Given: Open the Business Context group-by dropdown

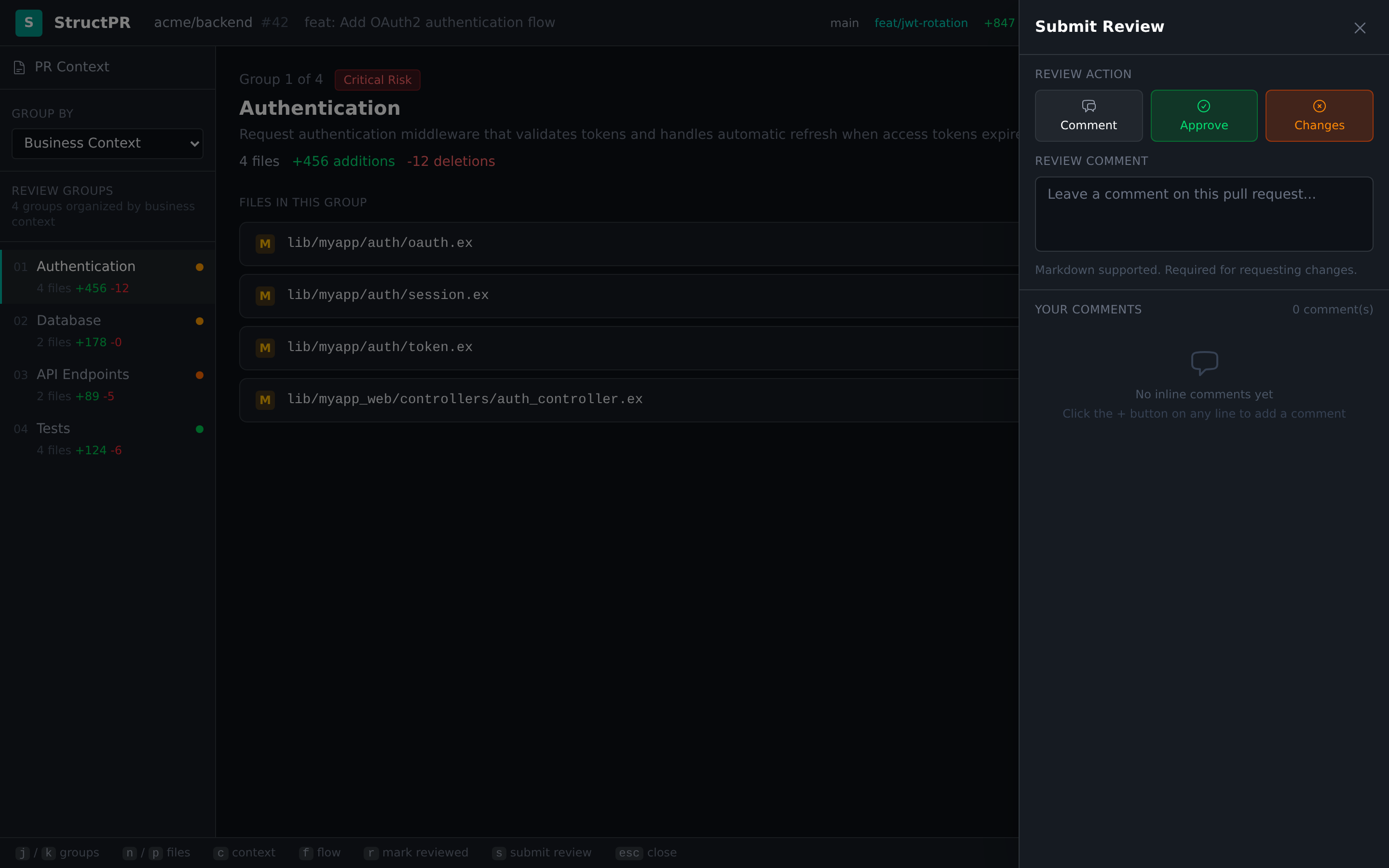Looking at the screenshot, I should tap(107, 143).
